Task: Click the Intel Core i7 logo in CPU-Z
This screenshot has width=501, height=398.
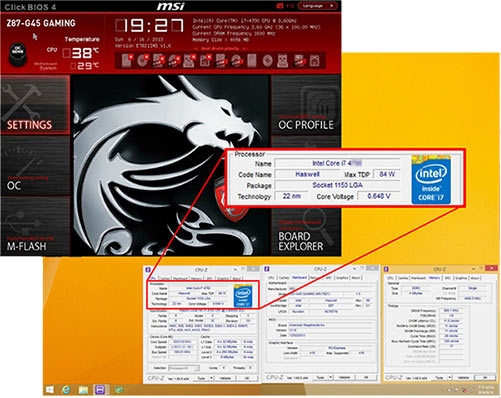Action: pos(243,296)
